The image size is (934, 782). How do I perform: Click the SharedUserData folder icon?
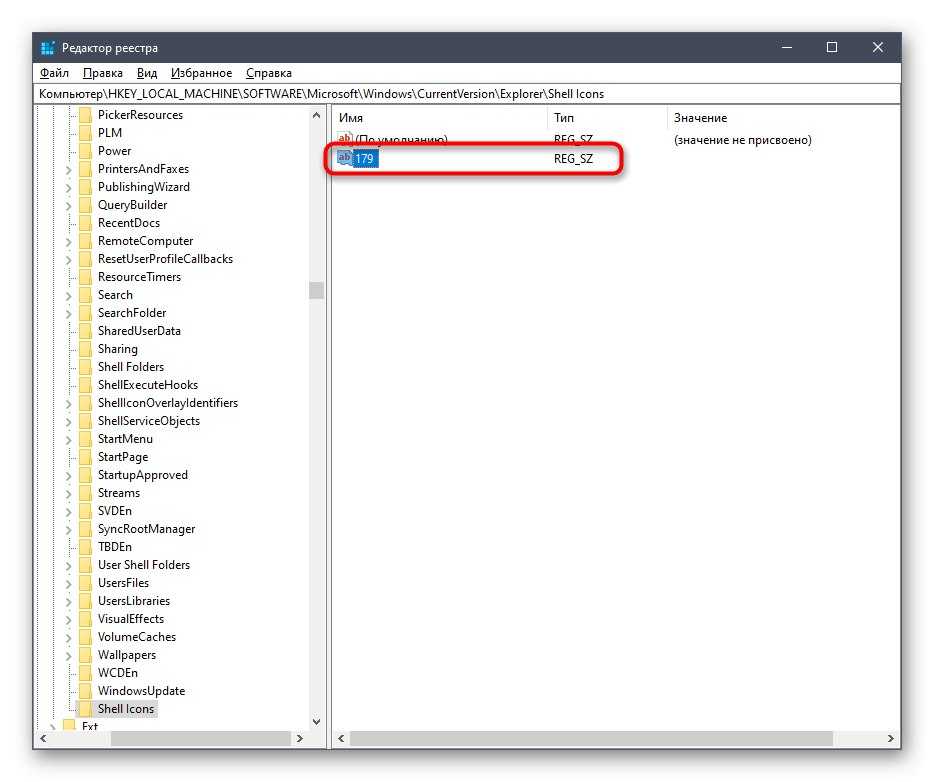coord(85,331)
